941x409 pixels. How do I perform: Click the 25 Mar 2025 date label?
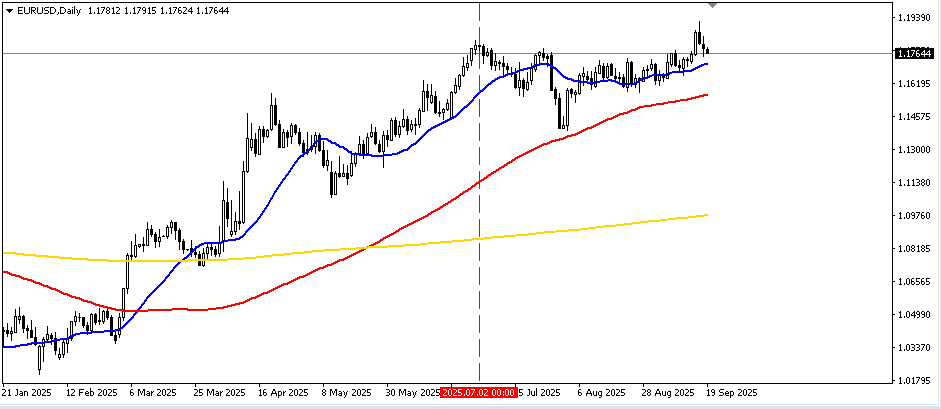coord(218,393)
